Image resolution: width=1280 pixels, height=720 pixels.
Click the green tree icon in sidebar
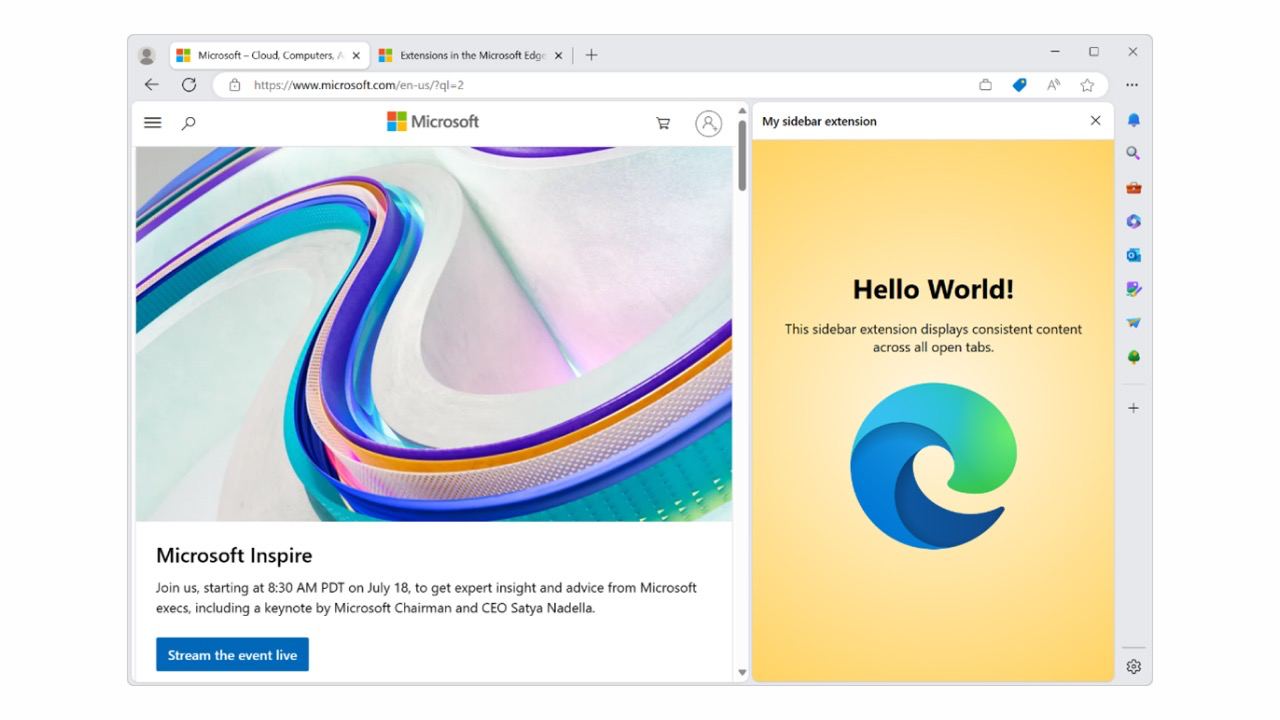[x=1133, y=357]
